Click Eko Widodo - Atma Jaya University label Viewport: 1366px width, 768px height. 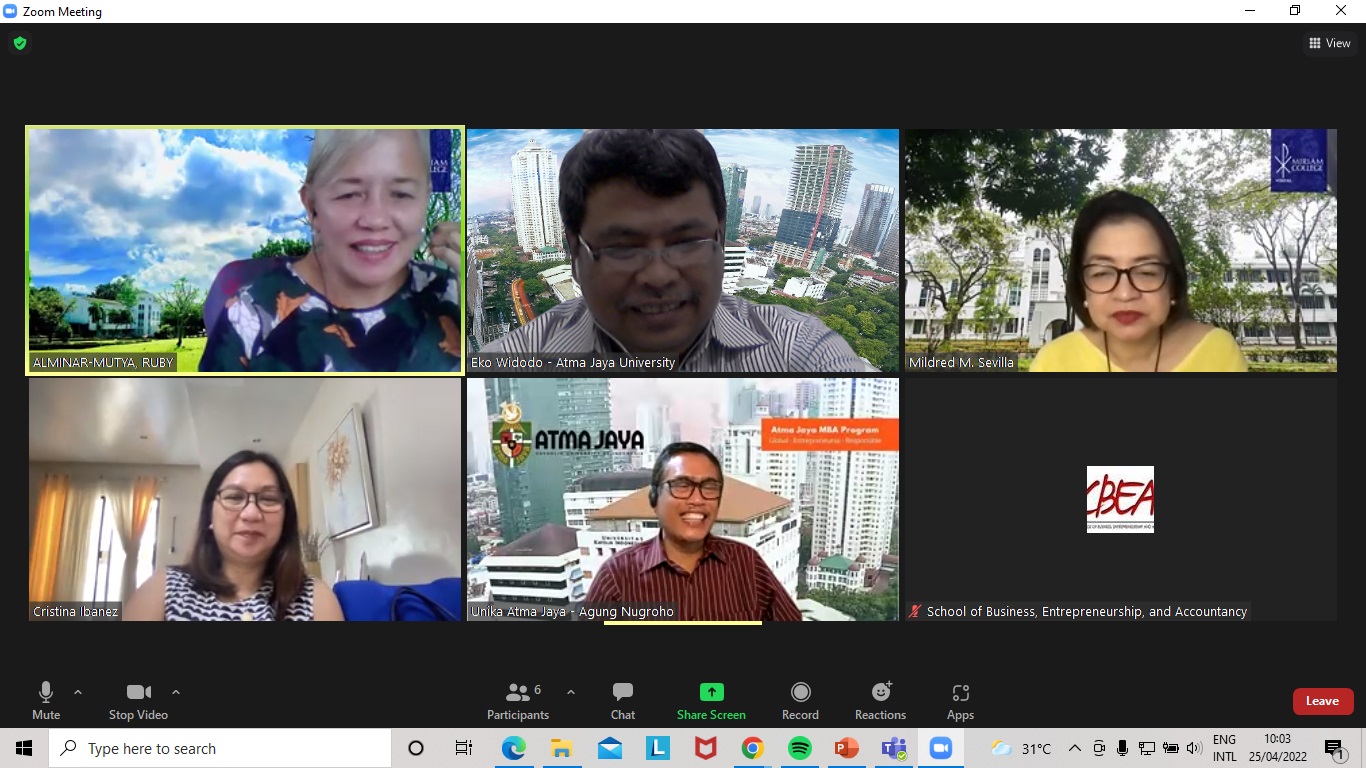point(573,362)
